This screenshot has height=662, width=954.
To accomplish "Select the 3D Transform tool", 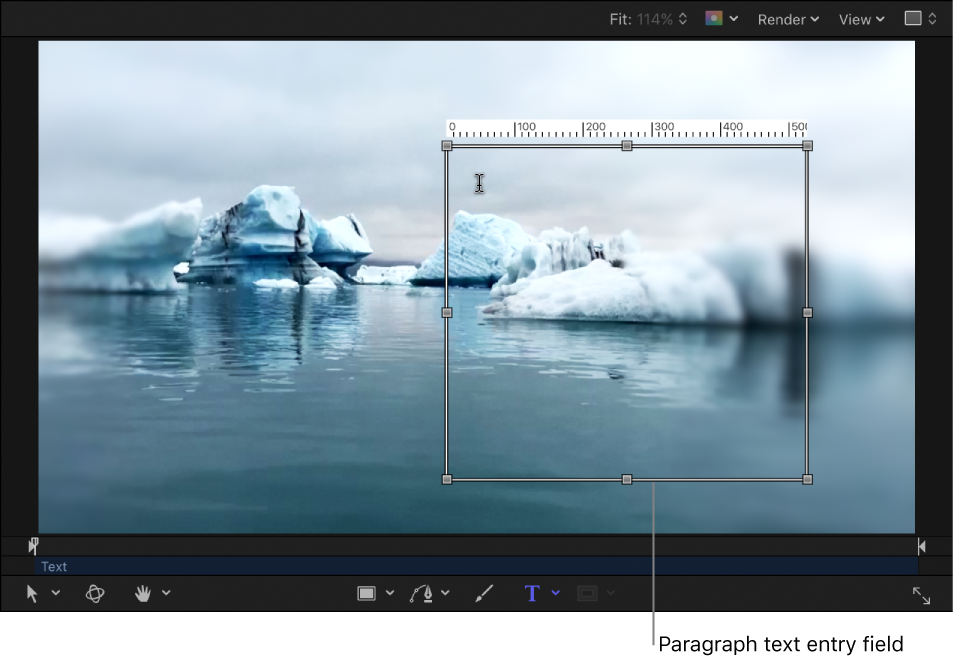I will pos(95,593).
